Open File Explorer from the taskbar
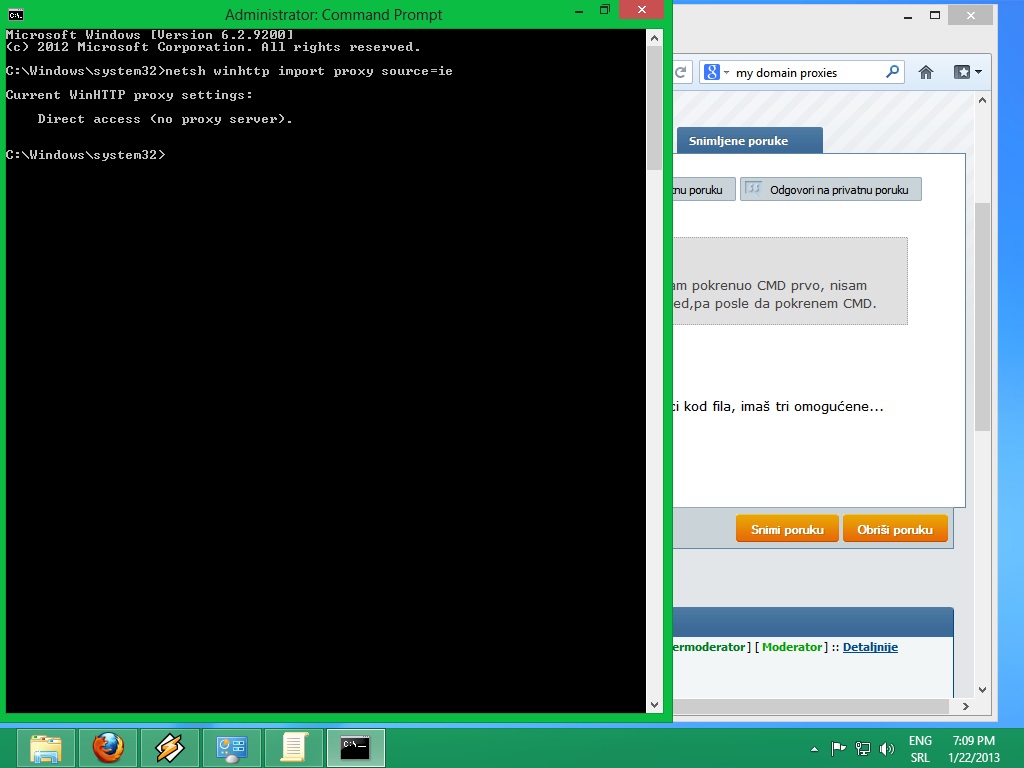Image resolution: width=1024 pixels, height=768 pixels. pos(46,748)
